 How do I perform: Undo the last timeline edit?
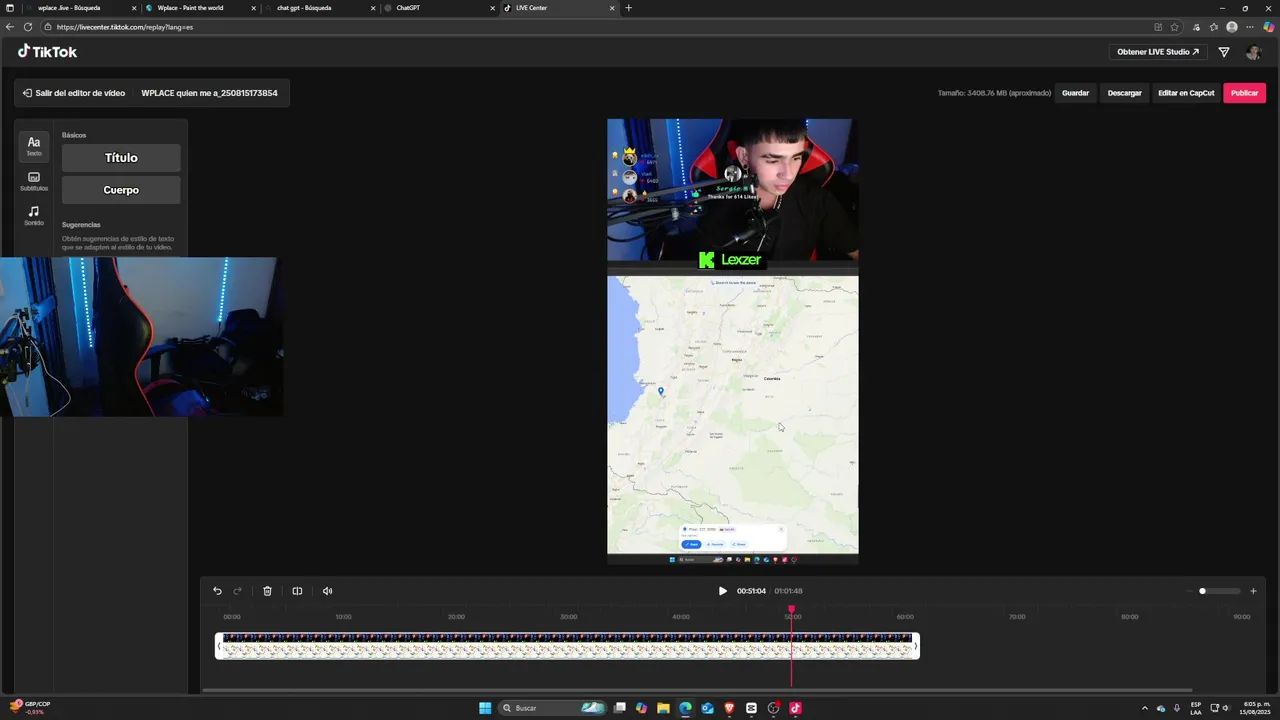point(217,591)
